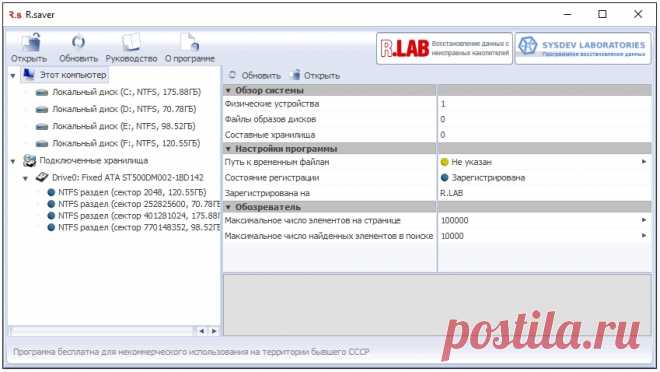Select NTFS раздел (сектор 2048, 120.55ГБ)
The image size is (660, 372).
pos(132,192)
